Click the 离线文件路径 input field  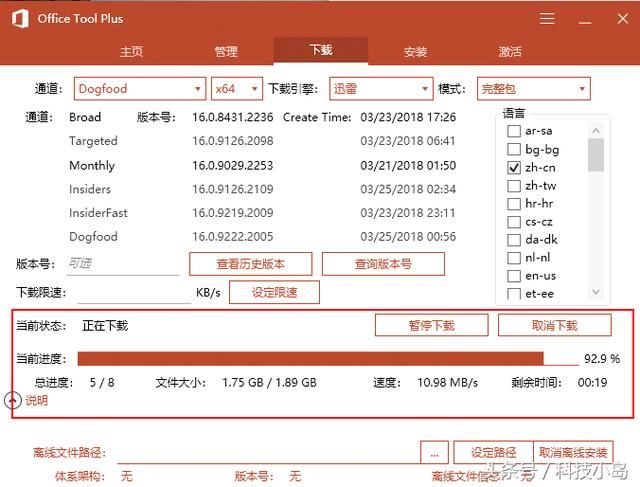pos(269,453)
